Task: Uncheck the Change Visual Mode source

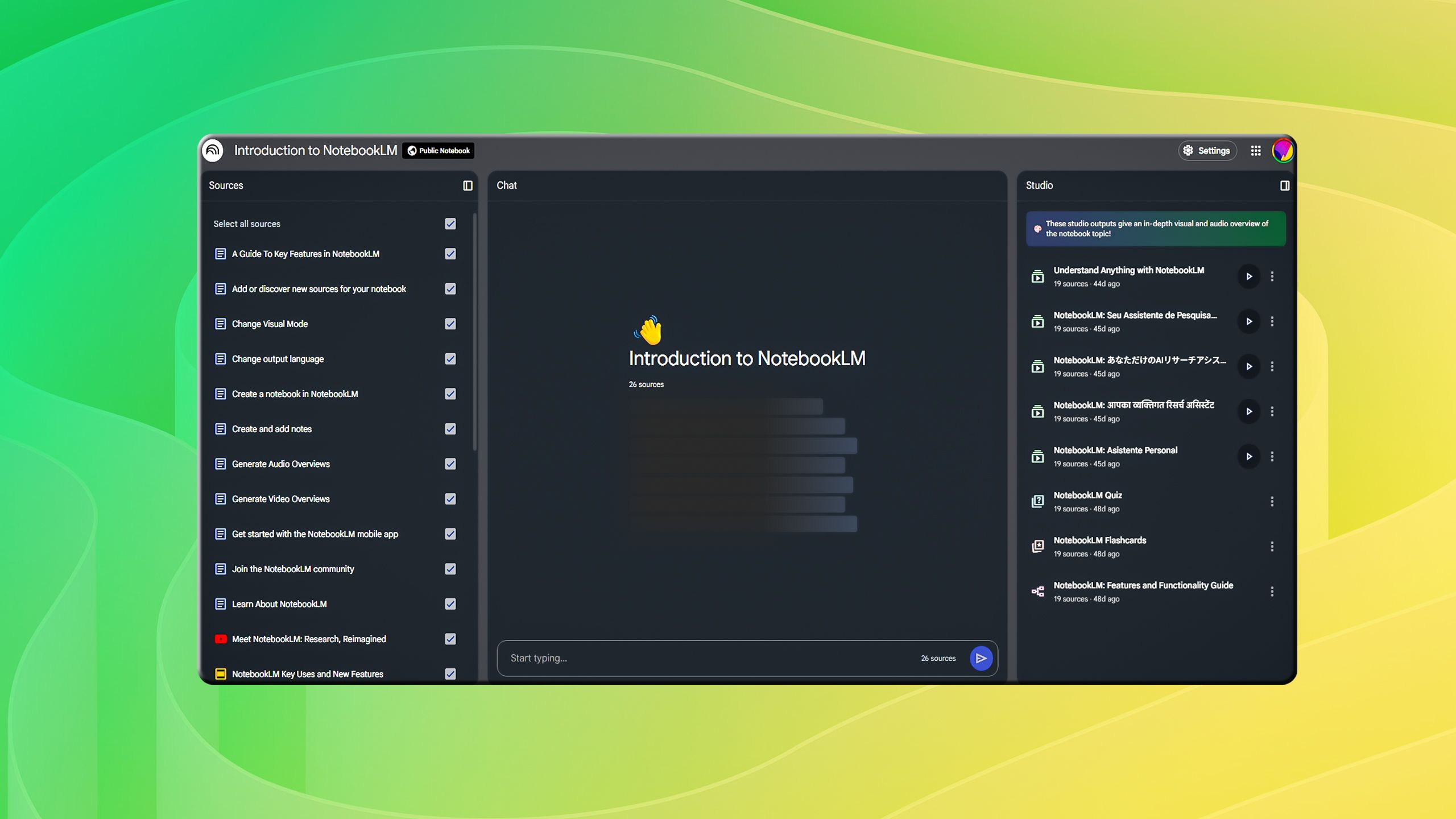Action: (x=450, y=324)
